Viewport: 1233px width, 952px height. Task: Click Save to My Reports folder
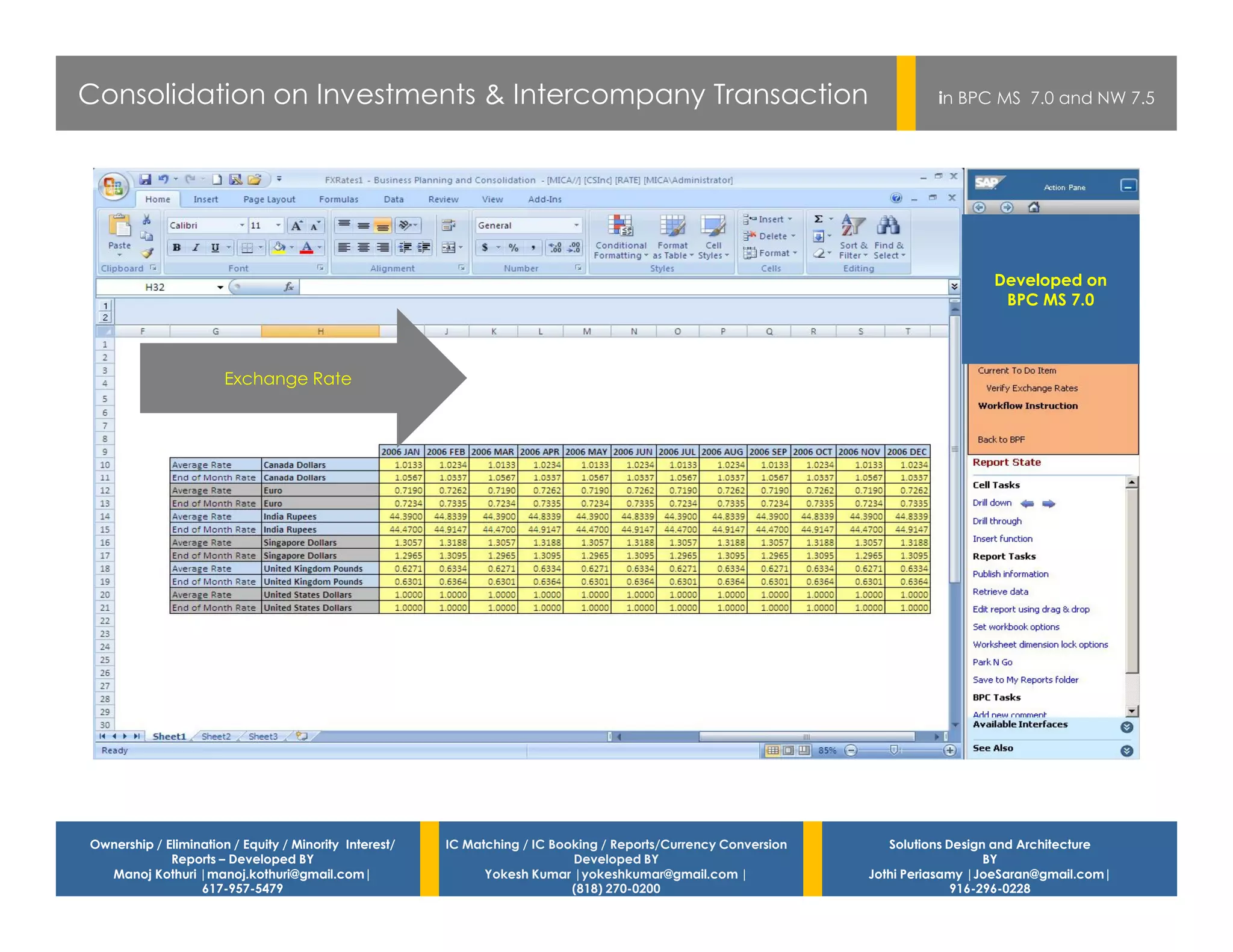pos(1025,680)
